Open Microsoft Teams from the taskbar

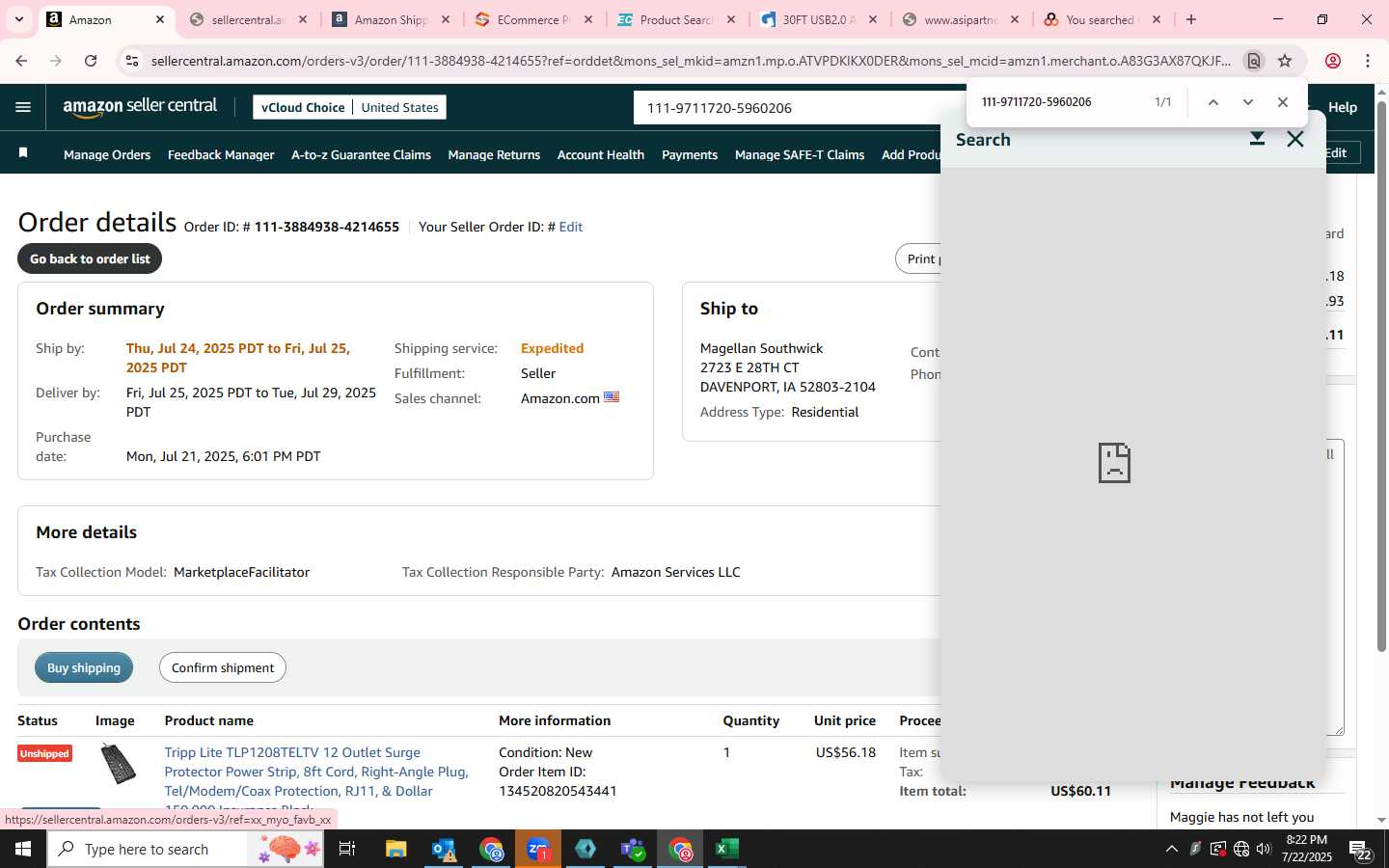pyautogui.click(x=633, y=849)
